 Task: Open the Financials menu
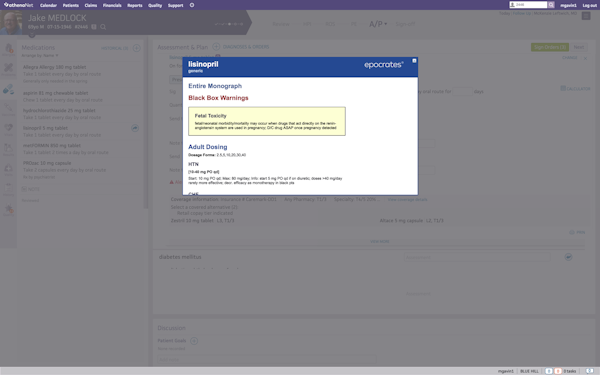[x=112, y=5]
